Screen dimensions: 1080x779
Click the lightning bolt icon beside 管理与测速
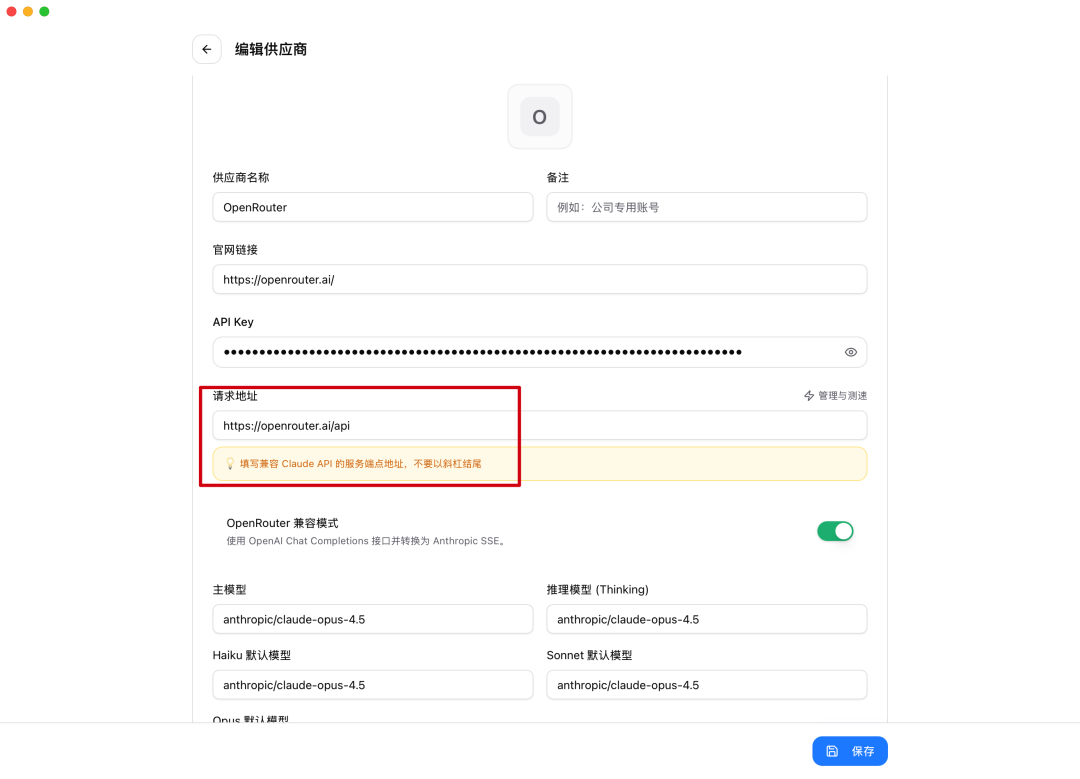tap(807, 395)
